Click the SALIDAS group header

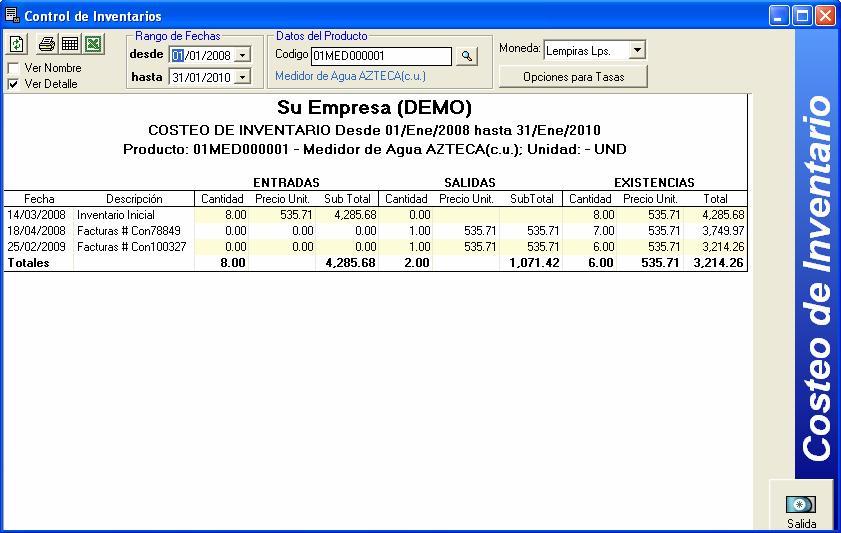click(x=470, y=182)
